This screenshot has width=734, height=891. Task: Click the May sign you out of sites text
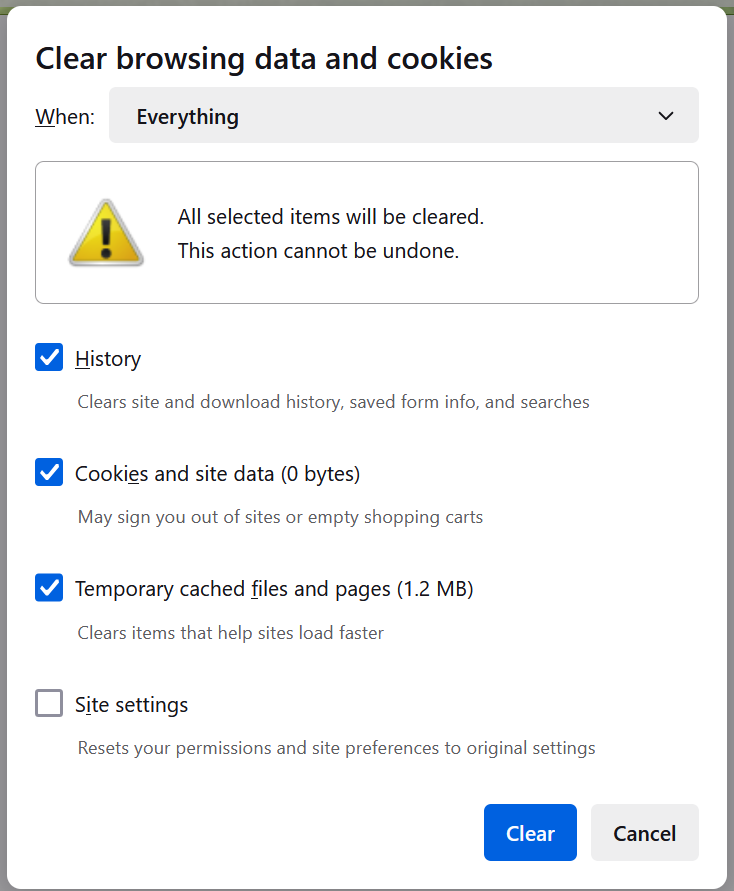pos(280,517)
